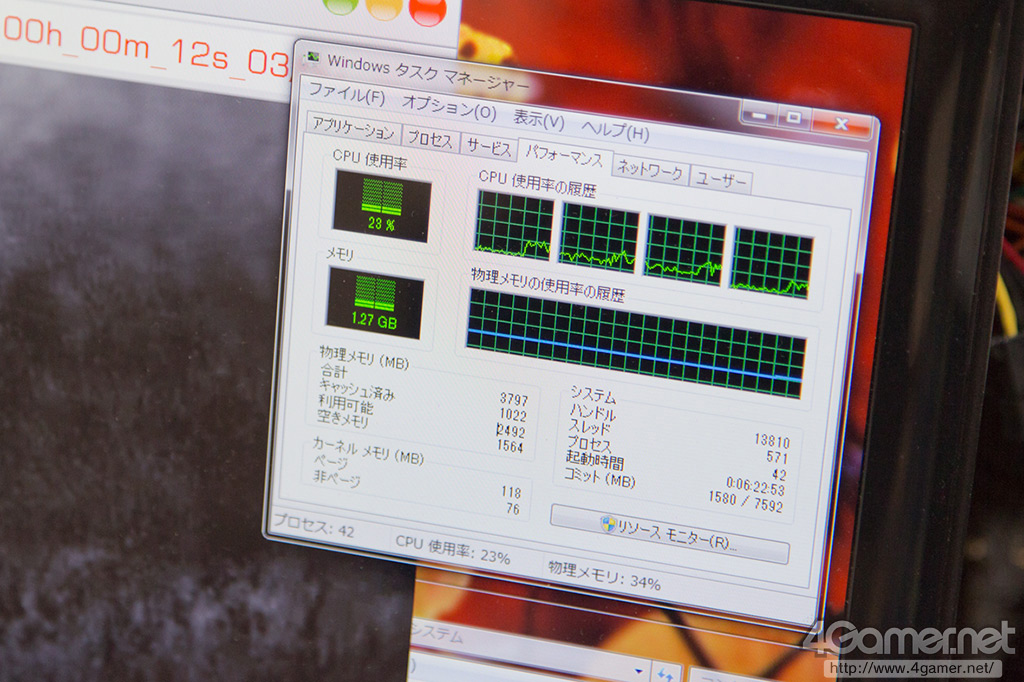The height and width of the screenshot is (682, 1024).
Task: Click the fourth CPU core history graph
Action: [771, 263]
